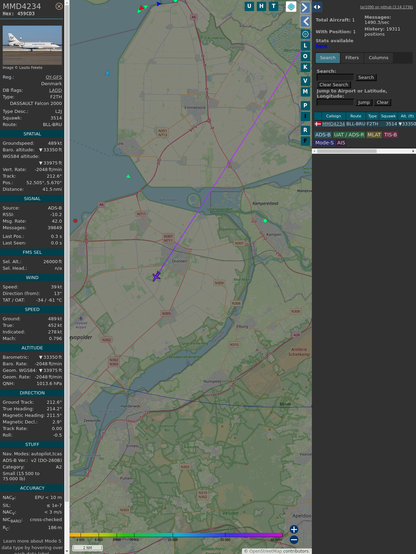416x554 pixels.
Task: Click the L labels button
Action: click(305, 45)
